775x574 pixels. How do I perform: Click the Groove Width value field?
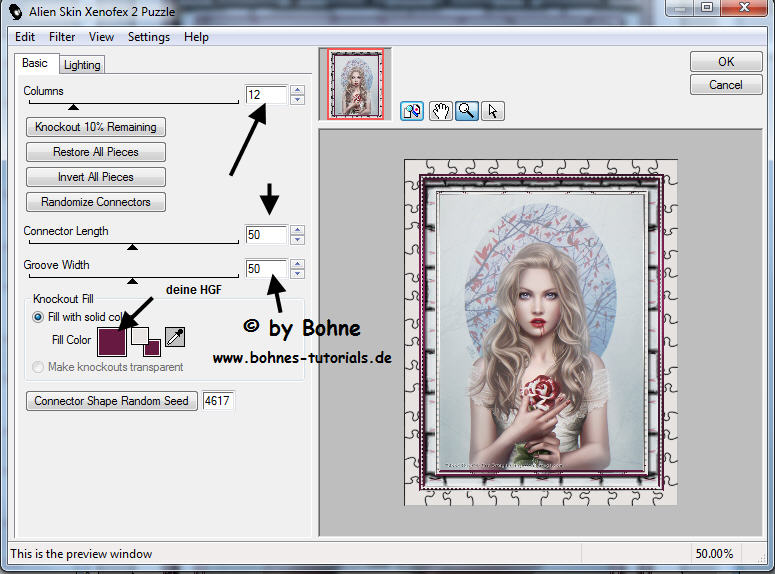pyautogui.click(x=266, y=268)
